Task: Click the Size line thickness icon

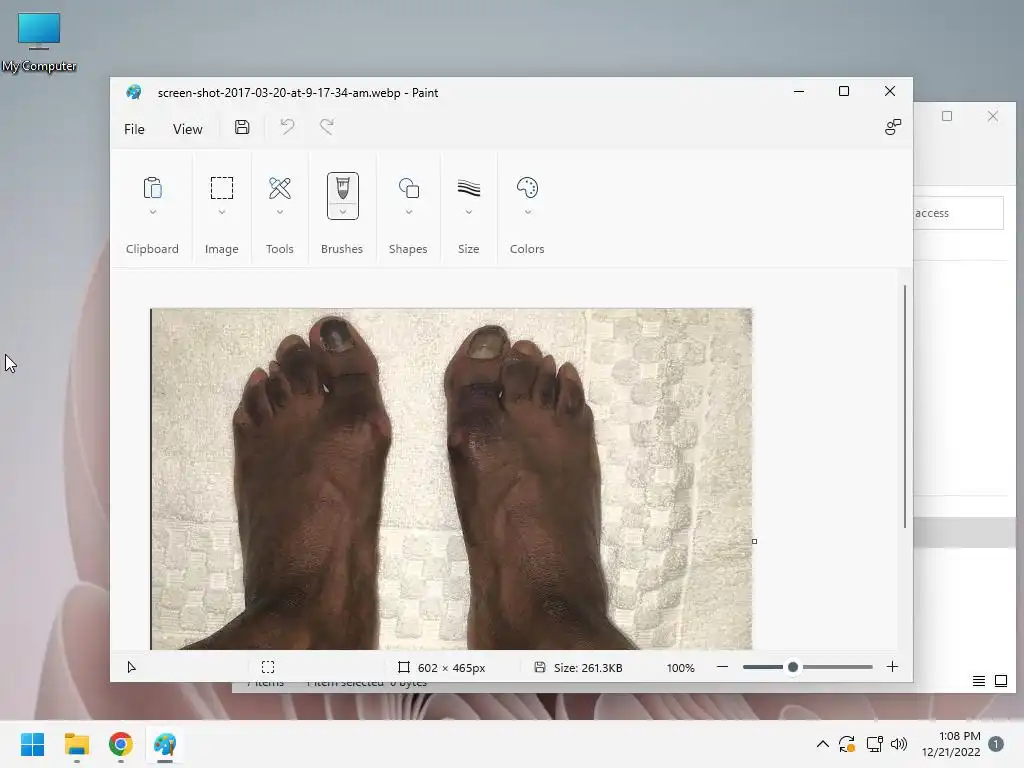Action: (468, 188)
